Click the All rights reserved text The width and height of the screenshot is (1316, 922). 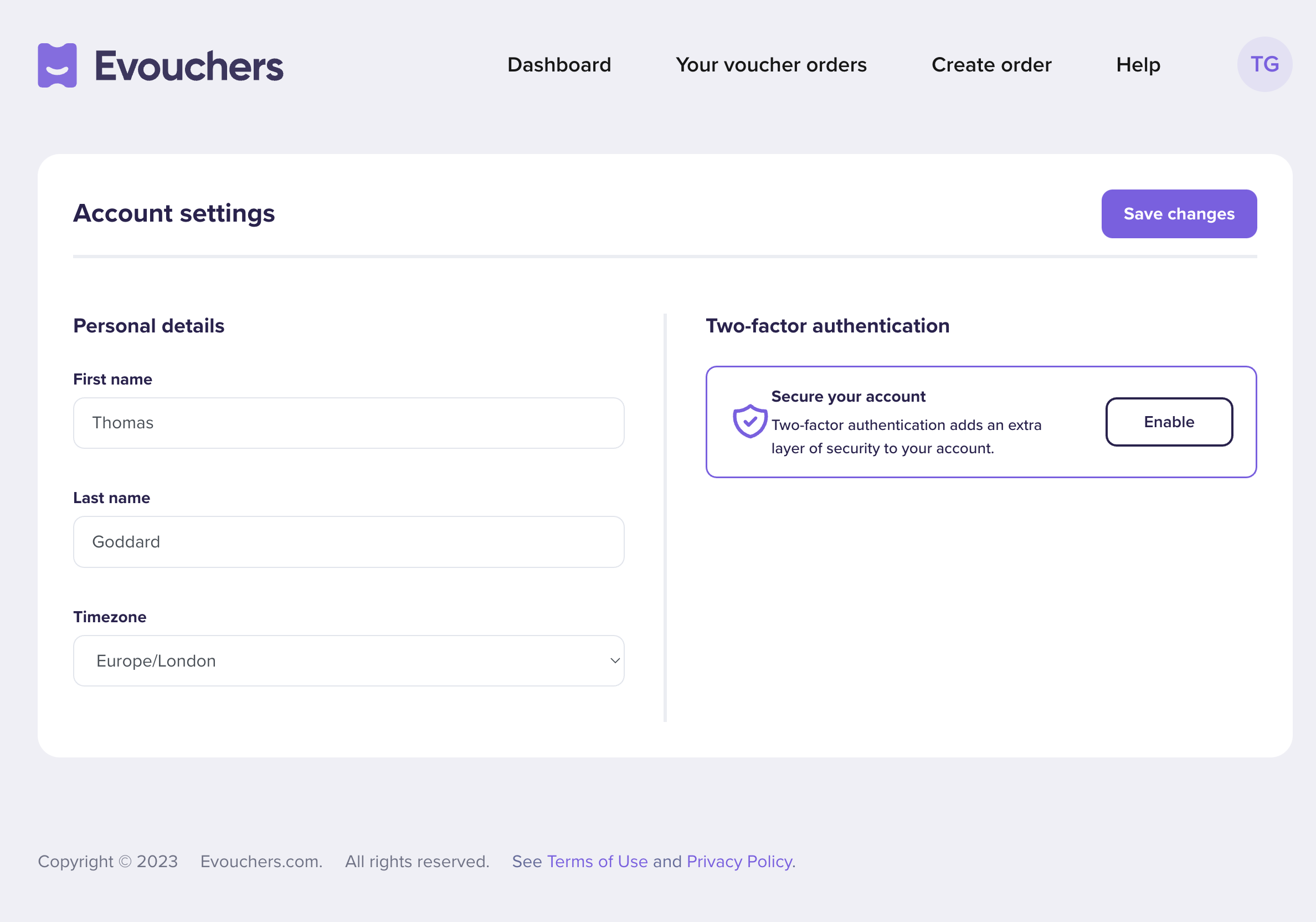(x=417, y=861)
